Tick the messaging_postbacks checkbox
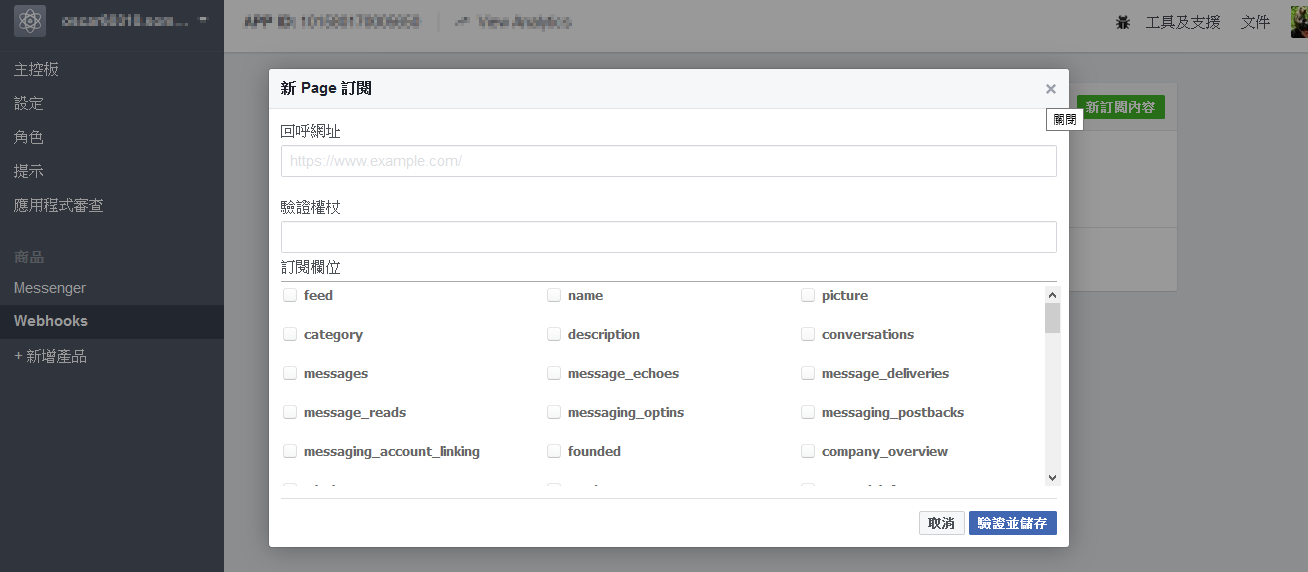This screenshot has height=572, width=1308. tap(808, 412)
